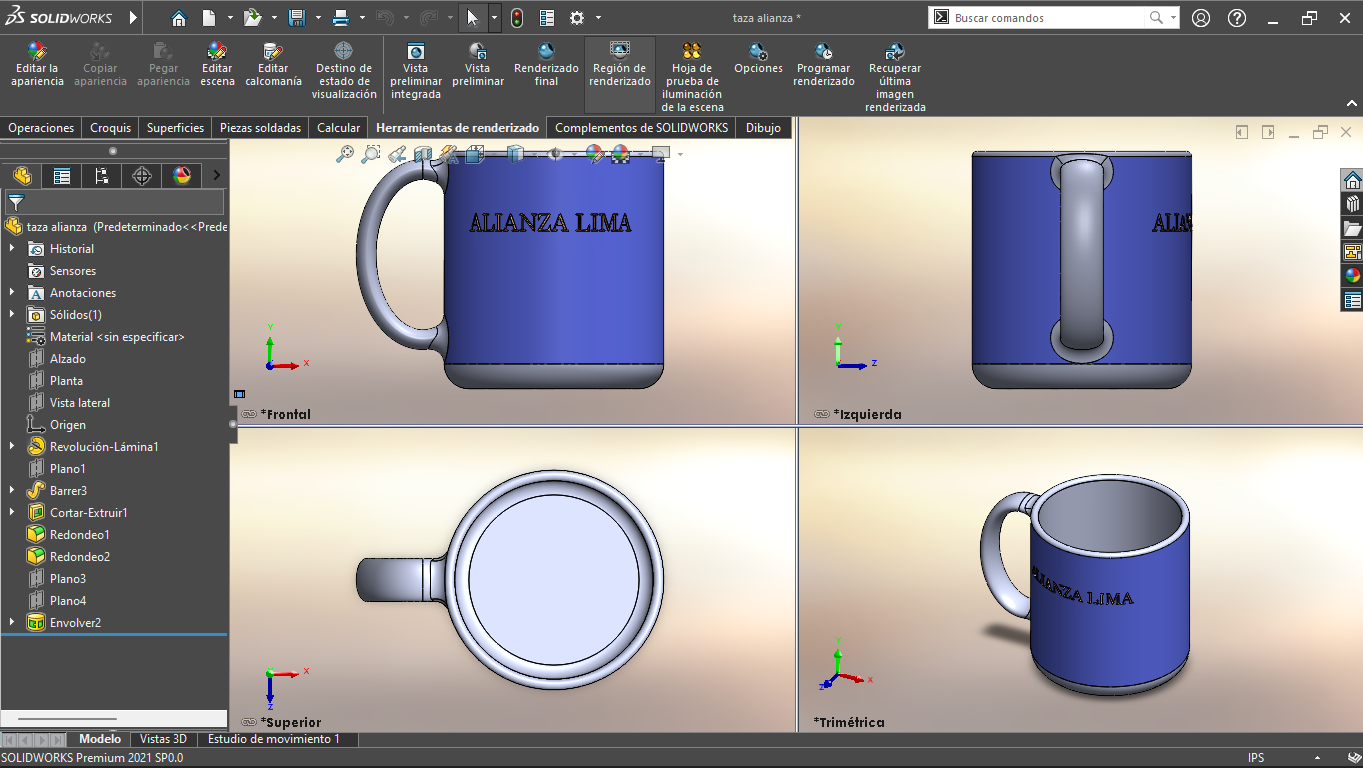Open Vistas 3D bottom tab
This screenshot has width=1363, height=768.
coord(163,739)
